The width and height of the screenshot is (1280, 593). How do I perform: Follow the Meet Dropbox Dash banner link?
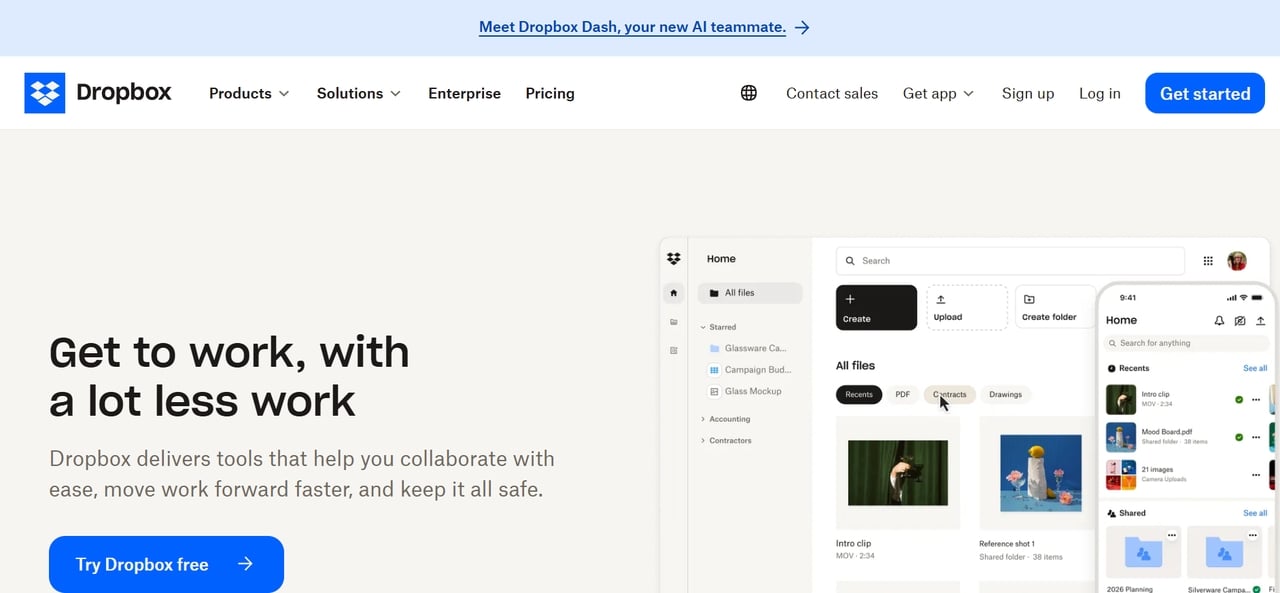pos(632,28)
